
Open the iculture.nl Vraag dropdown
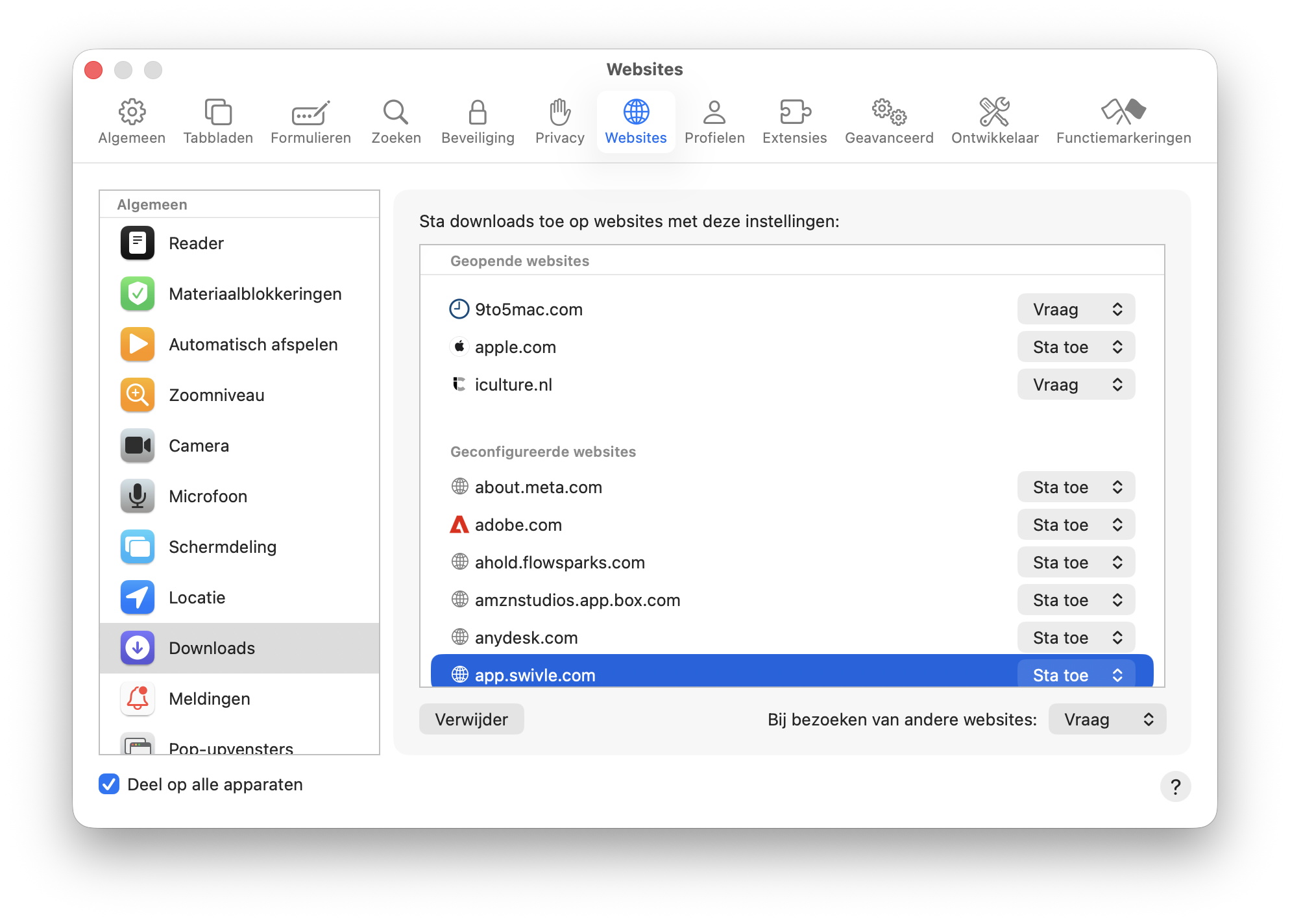1076,385
